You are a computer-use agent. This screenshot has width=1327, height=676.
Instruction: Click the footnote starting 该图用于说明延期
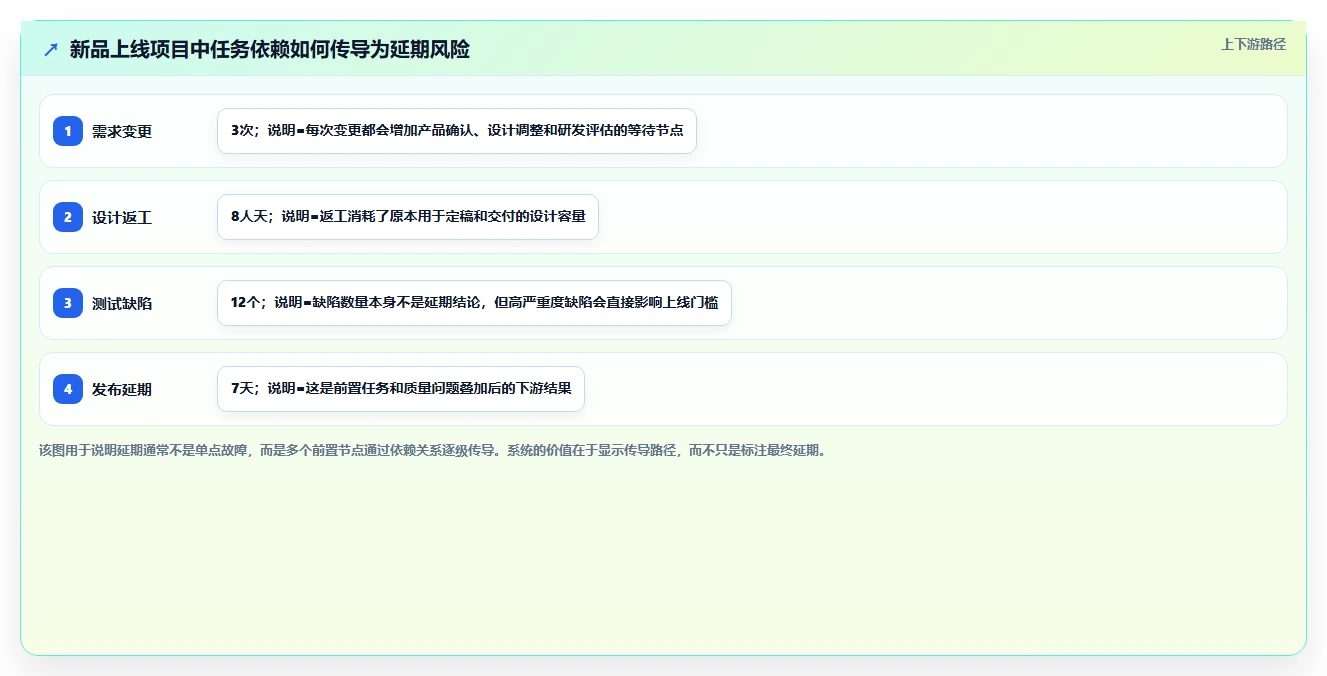click(x=433, y=451)
